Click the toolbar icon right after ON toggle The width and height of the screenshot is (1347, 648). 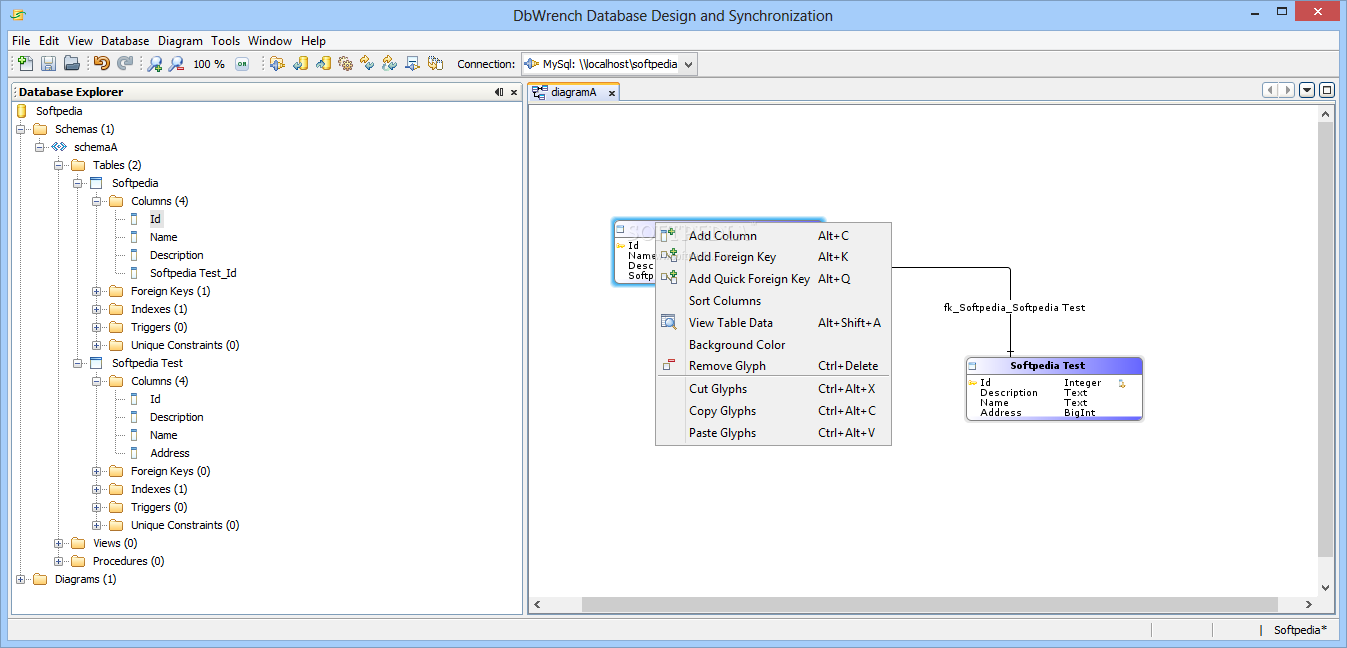[x=278, y=64]
